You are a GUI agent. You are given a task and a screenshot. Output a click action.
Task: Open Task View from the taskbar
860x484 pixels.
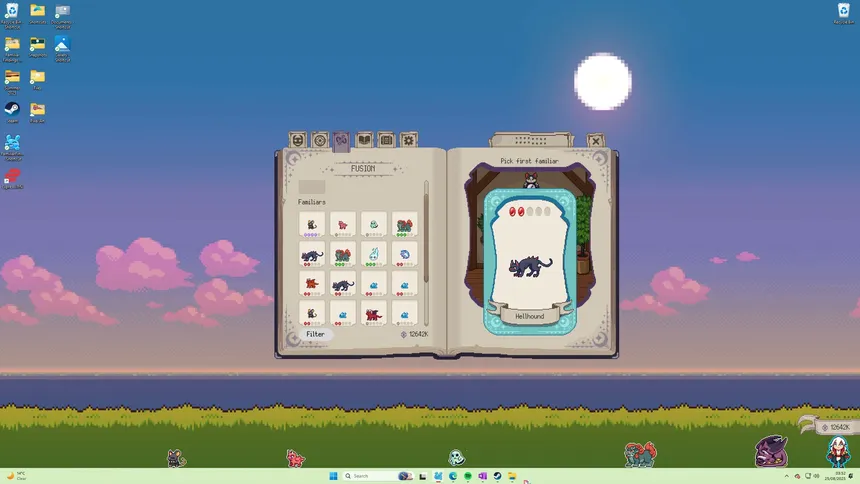coord(422,476)
